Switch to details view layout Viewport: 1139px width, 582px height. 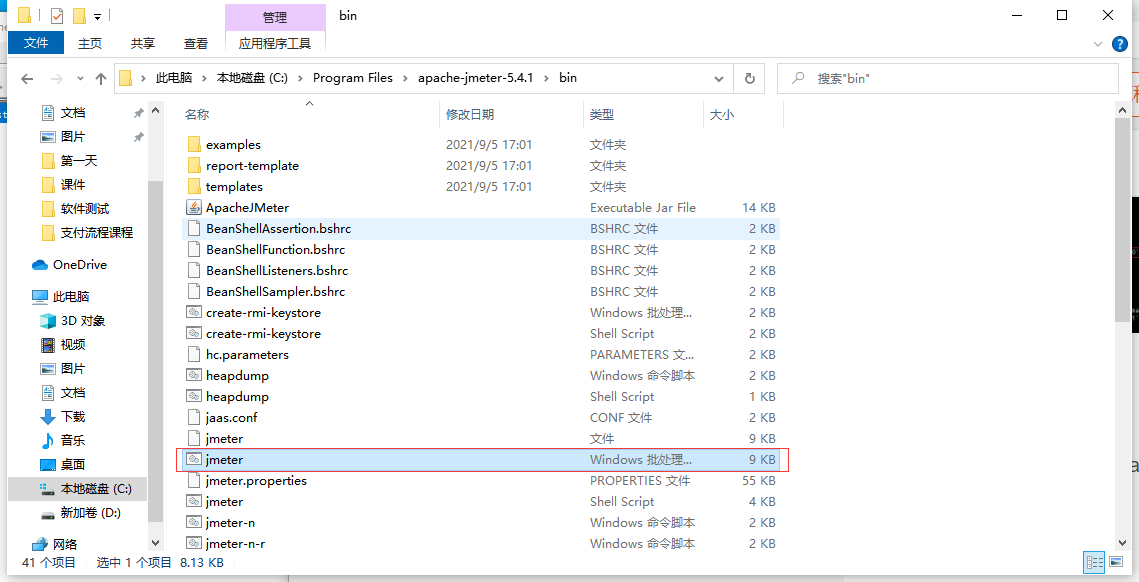[x=1094, y=562]
